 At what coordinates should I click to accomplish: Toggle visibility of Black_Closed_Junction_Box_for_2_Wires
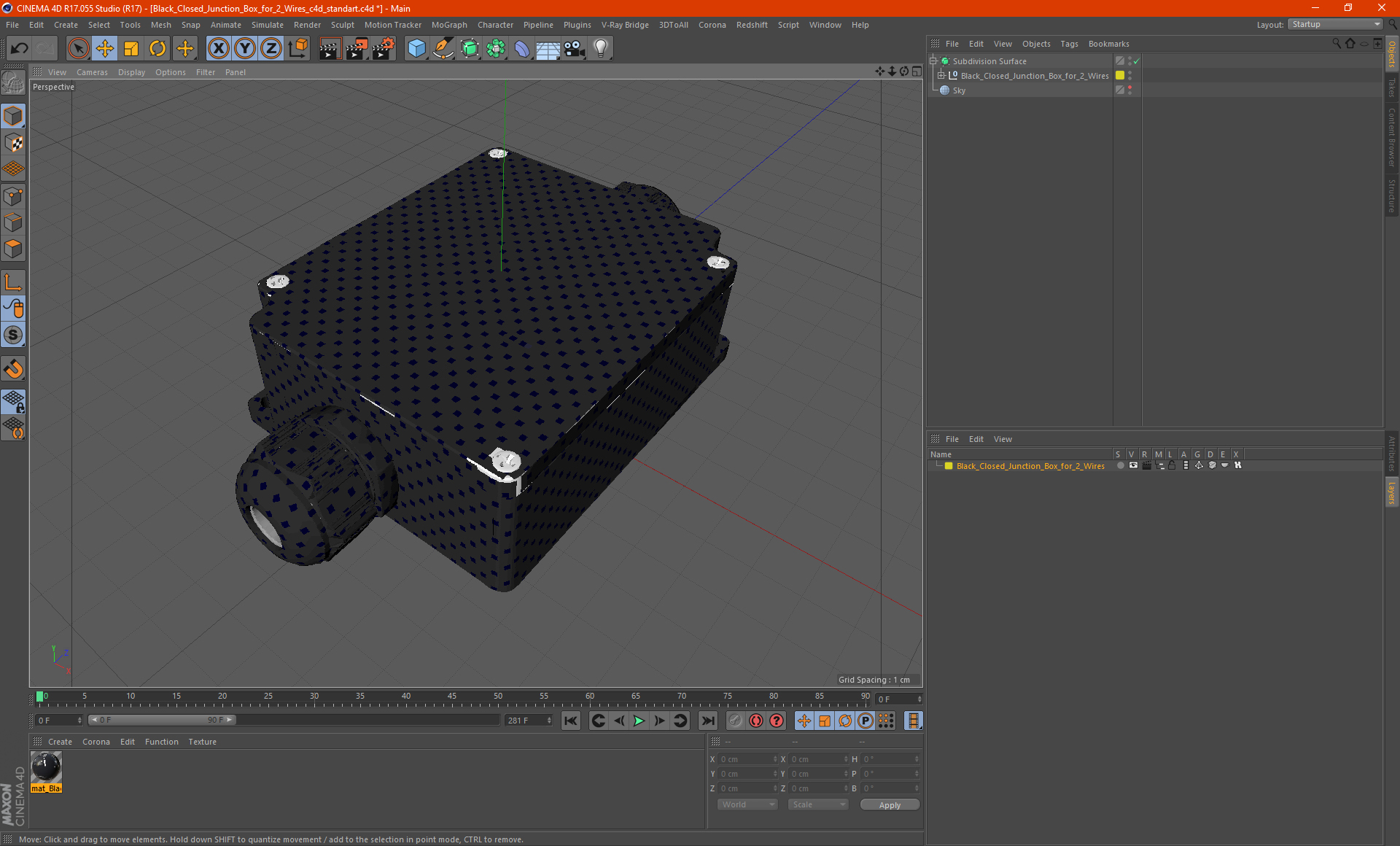tap(1130, 75)
